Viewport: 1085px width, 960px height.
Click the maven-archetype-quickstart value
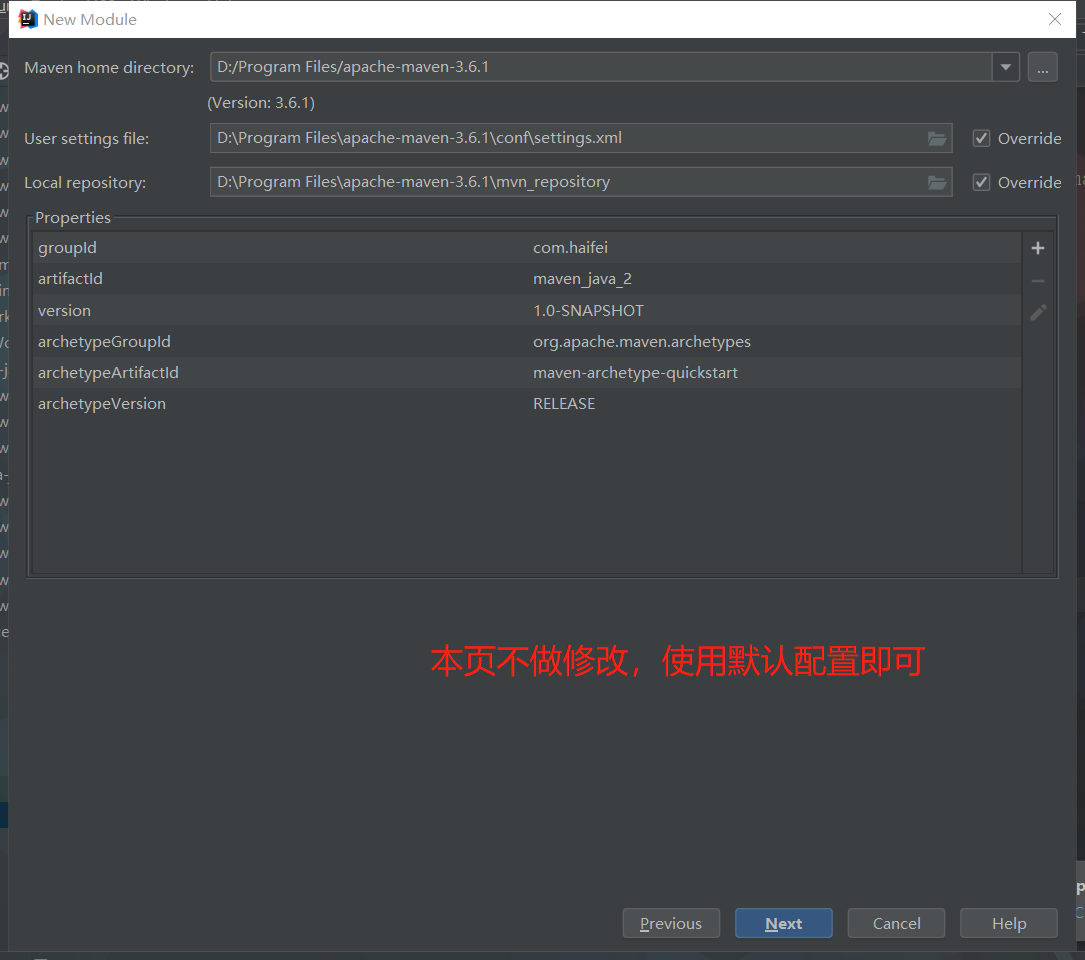coord(635,372)
